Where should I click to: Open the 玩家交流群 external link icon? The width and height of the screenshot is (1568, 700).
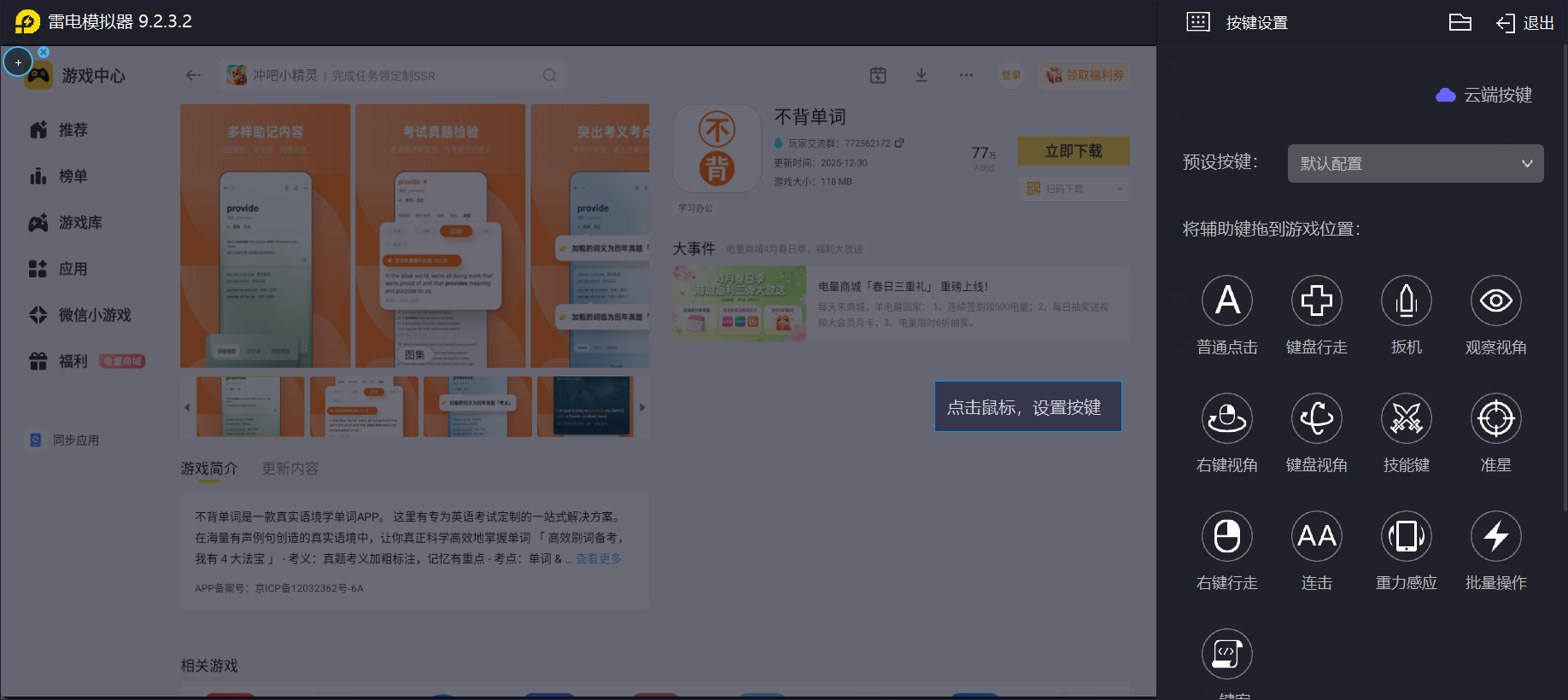899,143
